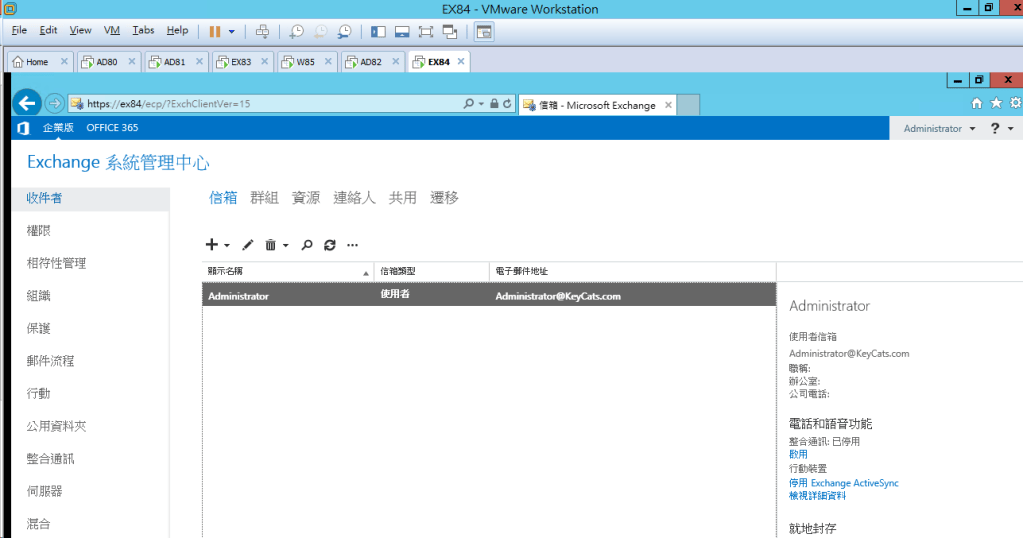Click the VMware pause virtual machine button
The image size is (1023, 538).
pyautogui.click(x=215, y=31)
